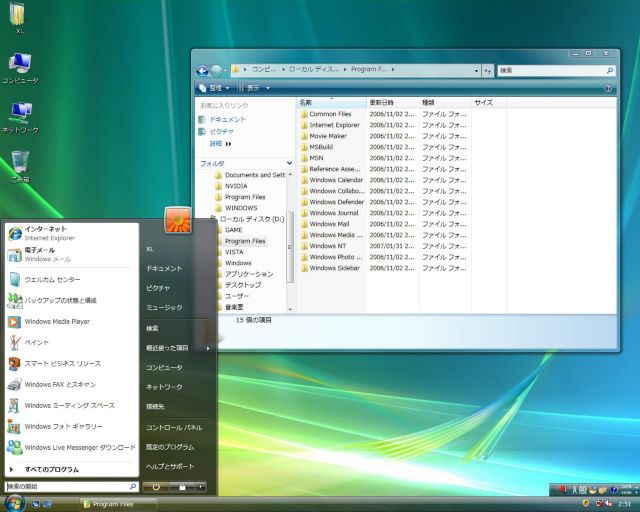
Task: Open Help and Support from the Start menu
Action: (x=170, y=466)
